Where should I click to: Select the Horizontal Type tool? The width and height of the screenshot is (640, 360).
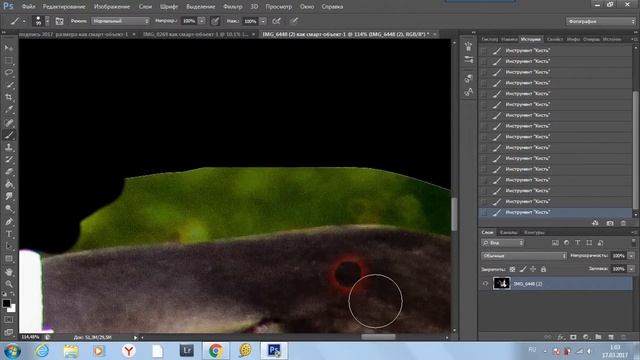(9, 234)
